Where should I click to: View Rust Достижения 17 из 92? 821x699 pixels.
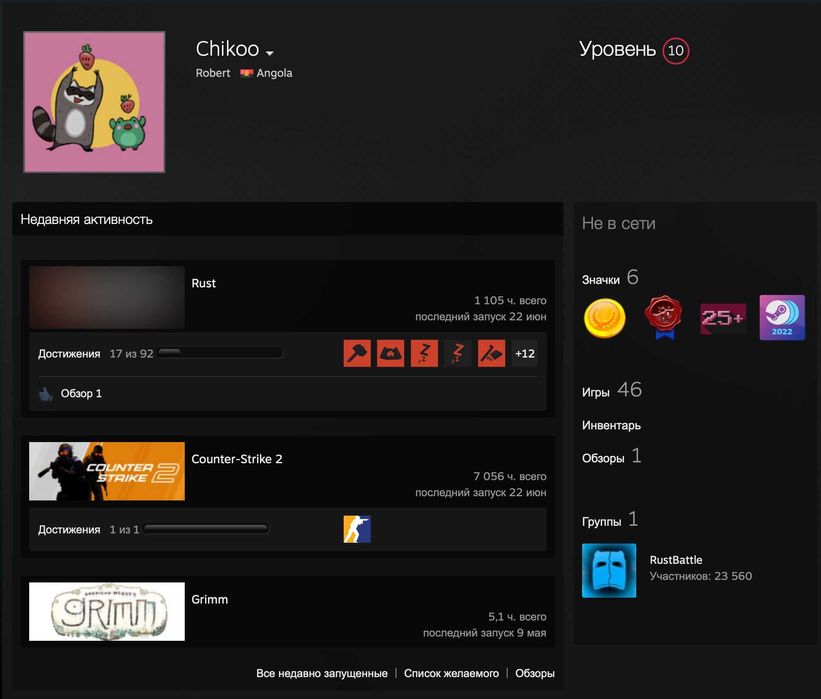coord(95,354)
